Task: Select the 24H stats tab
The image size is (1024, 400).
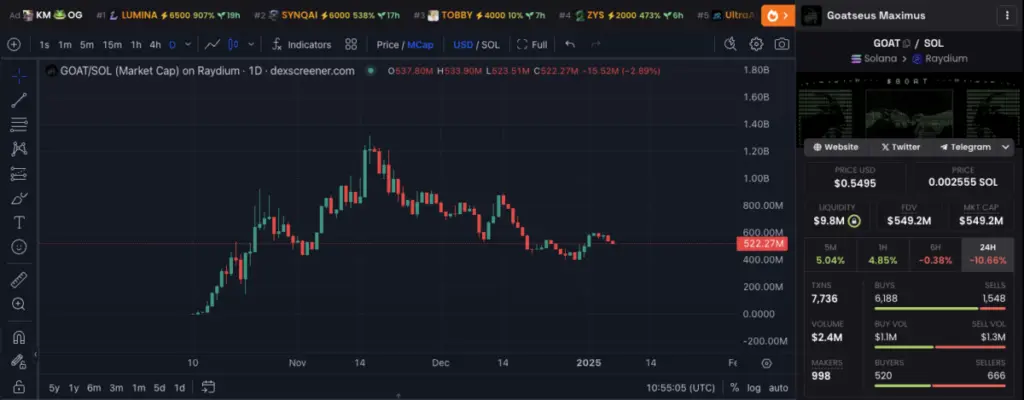Action: tap(987, 253)
